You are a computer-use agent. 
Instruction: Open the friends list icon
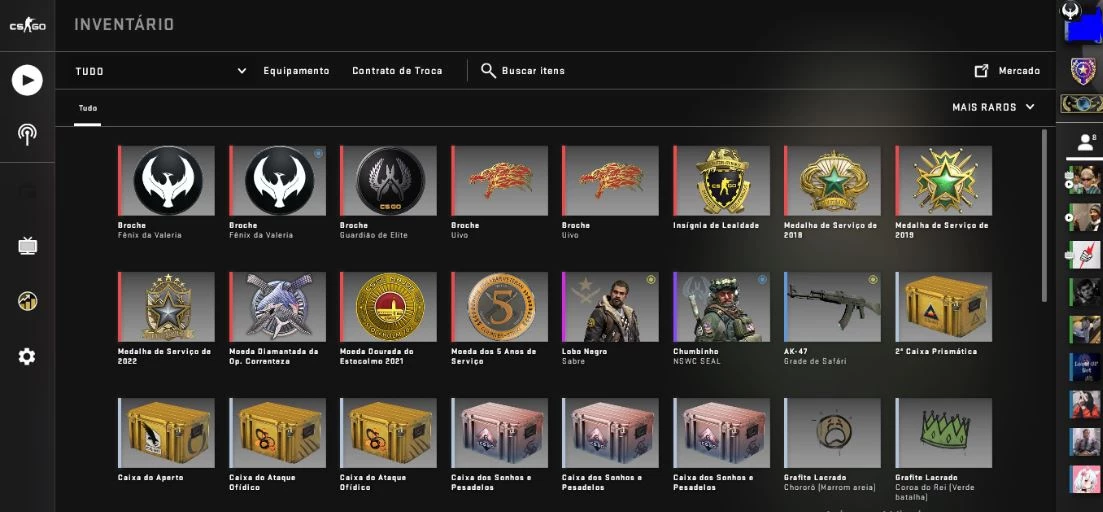[1086, 143]
